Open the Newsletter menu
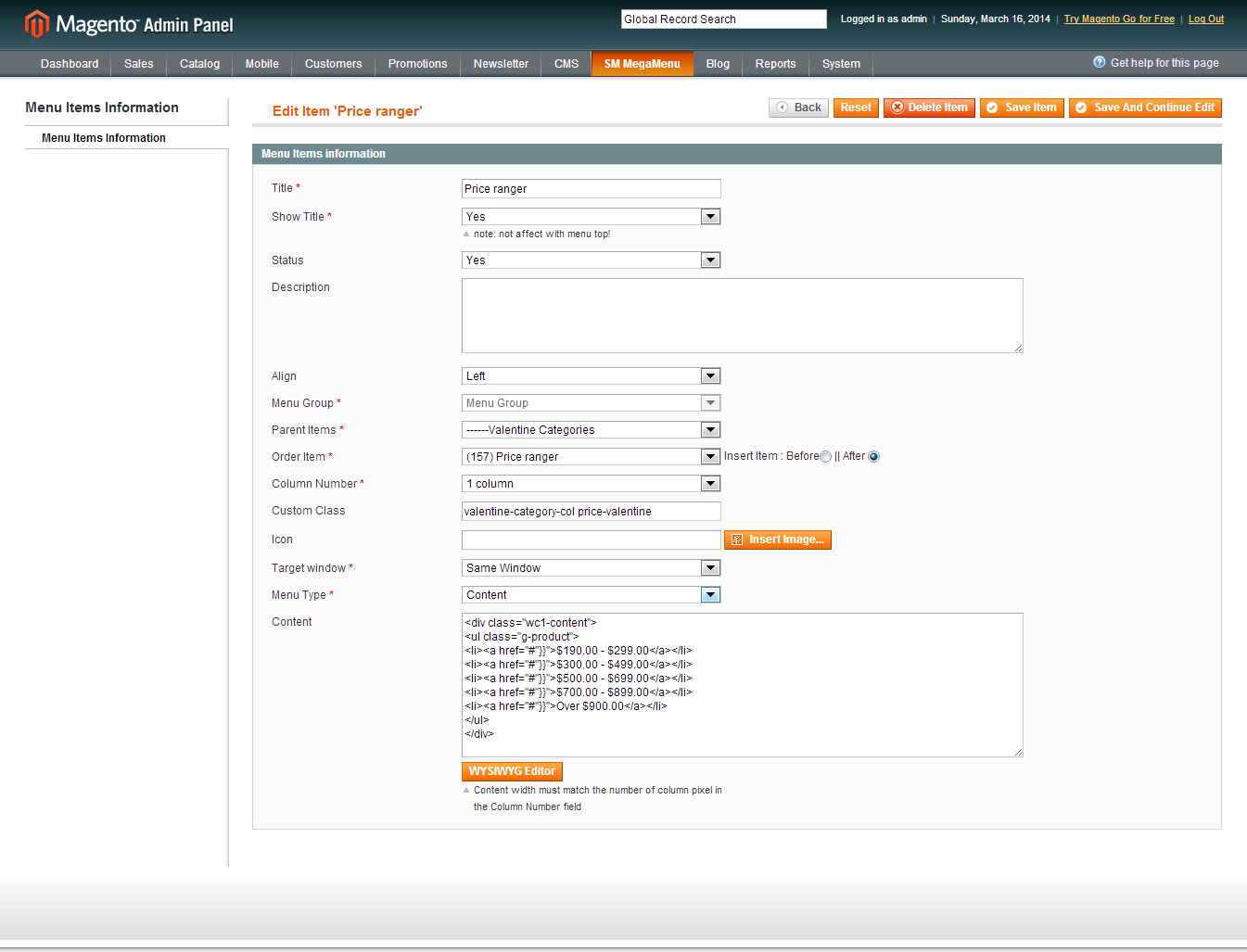 pyautogui.click(x=502, y=64)
